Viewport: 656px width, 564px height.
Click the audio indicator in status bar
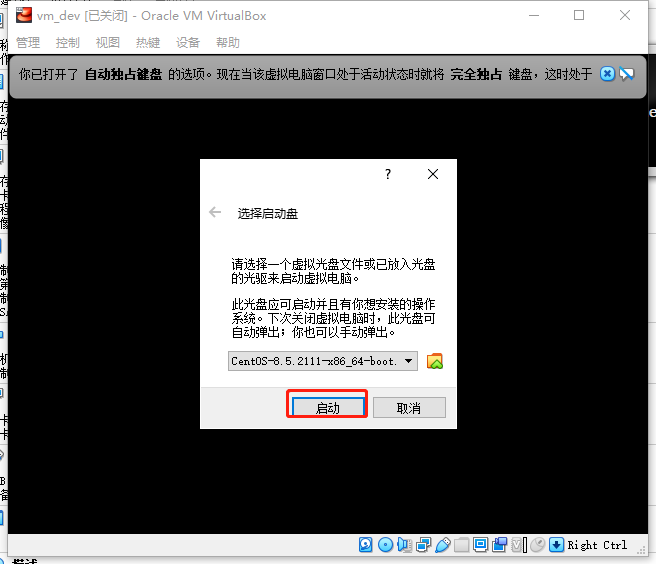click(x=404, y=545)
